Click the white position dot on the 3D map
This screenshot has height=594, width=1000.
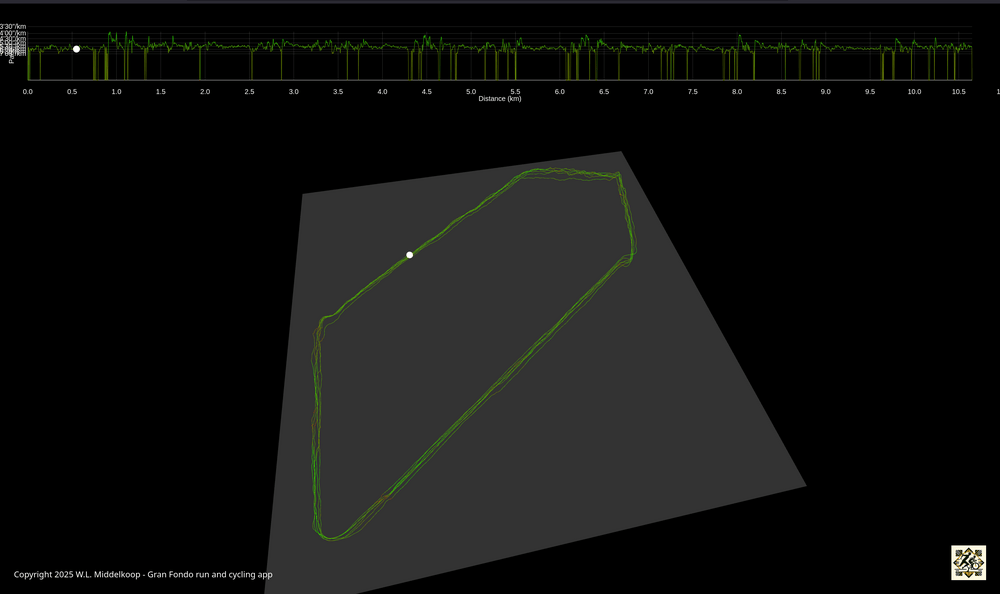pos(410,254)
